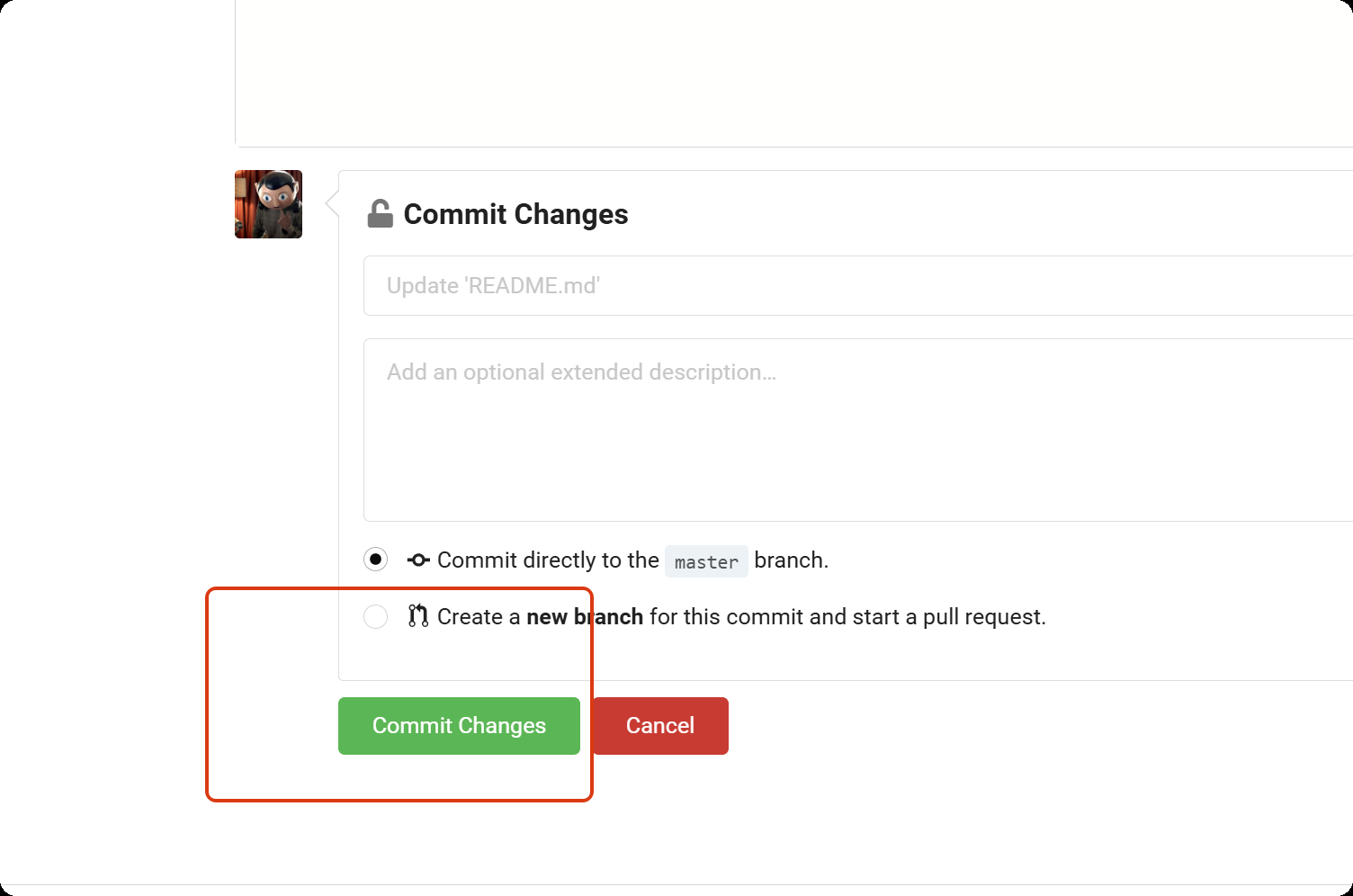Viewport: 1353px width, 896px height.
Task: Select the 'Create a new branch' radio button
Action: tap(376, 616)
